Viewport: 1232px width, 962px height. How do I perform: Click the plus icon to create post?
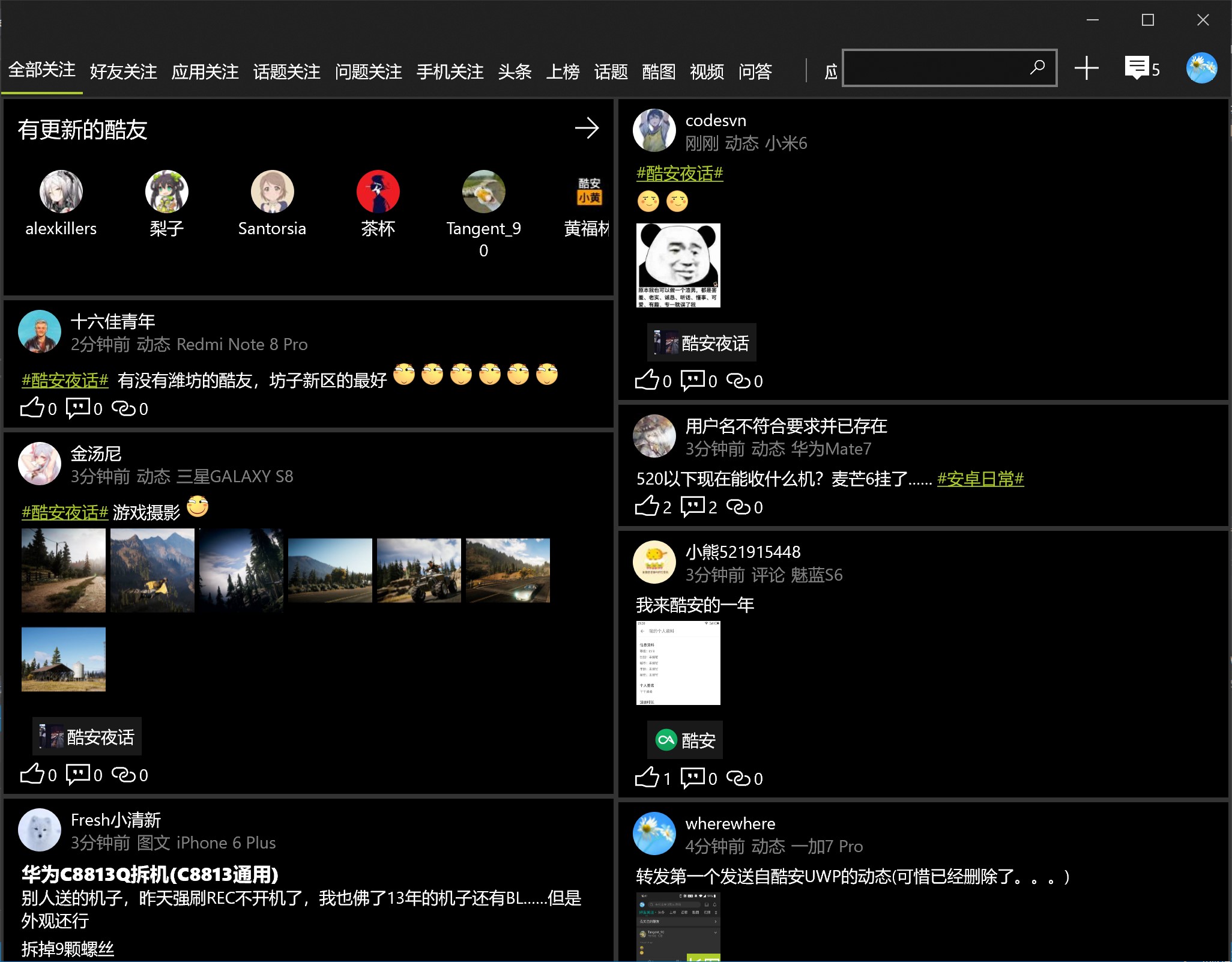(1086, 68)
